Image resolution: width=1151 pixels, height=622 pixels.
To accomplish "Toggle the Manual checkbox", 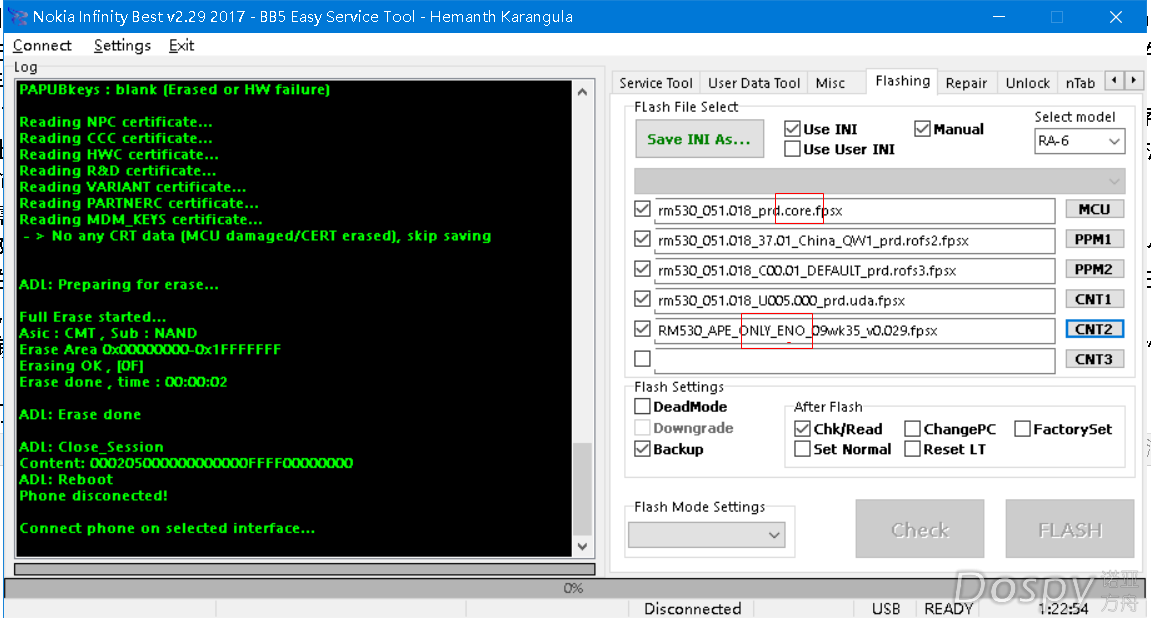I will [x=923, y=129].
